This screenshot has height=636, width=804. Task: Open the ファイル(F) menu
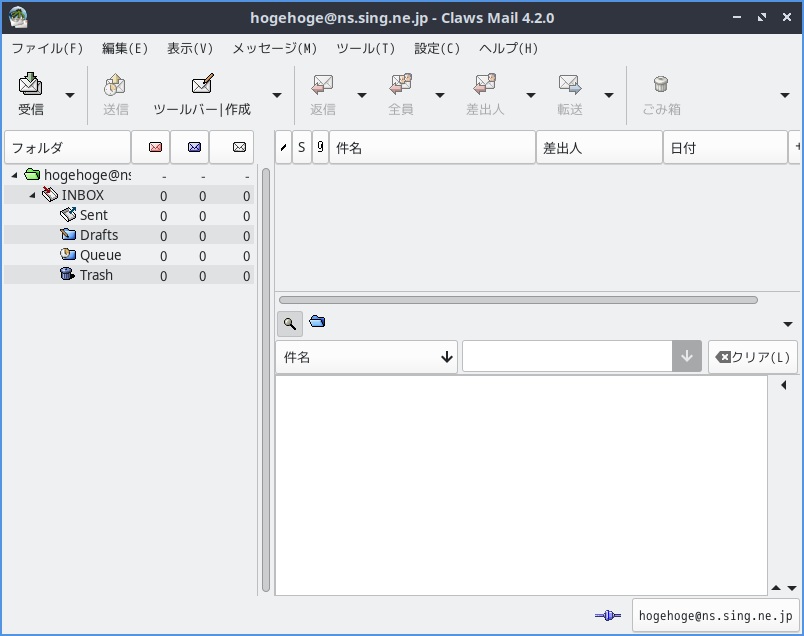(x=47, y=48)
